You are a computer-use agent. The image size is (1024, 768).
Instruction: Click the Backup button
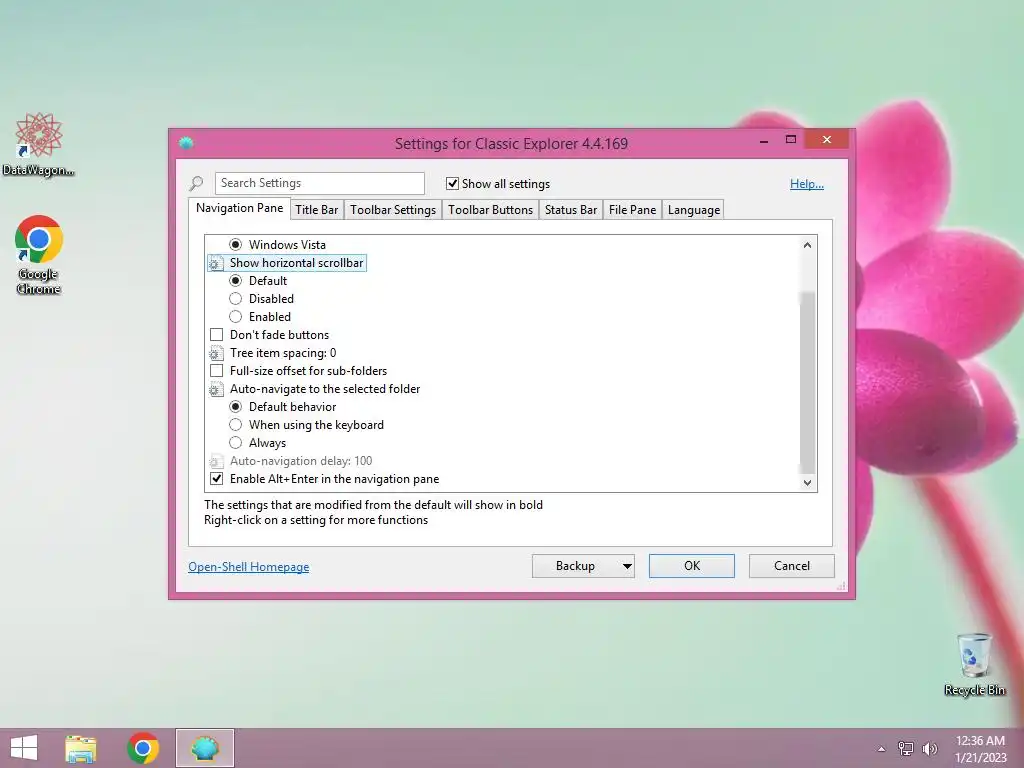(x=575, y=566)
